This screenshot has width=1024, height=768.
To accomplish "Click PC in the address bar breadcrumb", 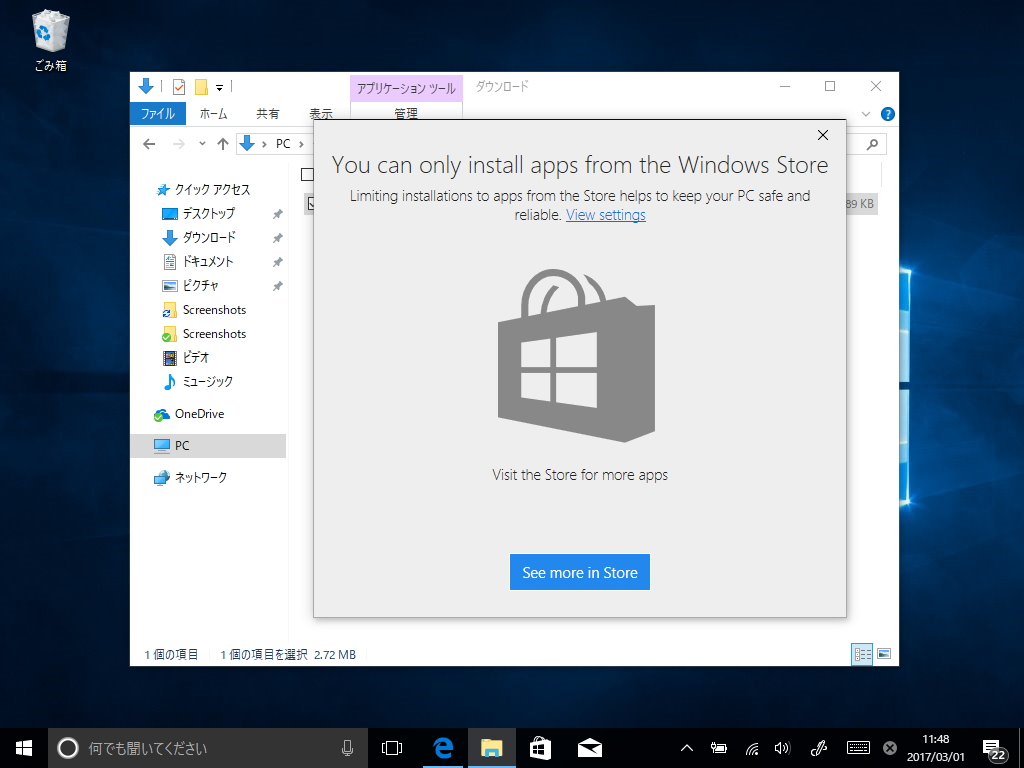I will [x=283, y=144].
